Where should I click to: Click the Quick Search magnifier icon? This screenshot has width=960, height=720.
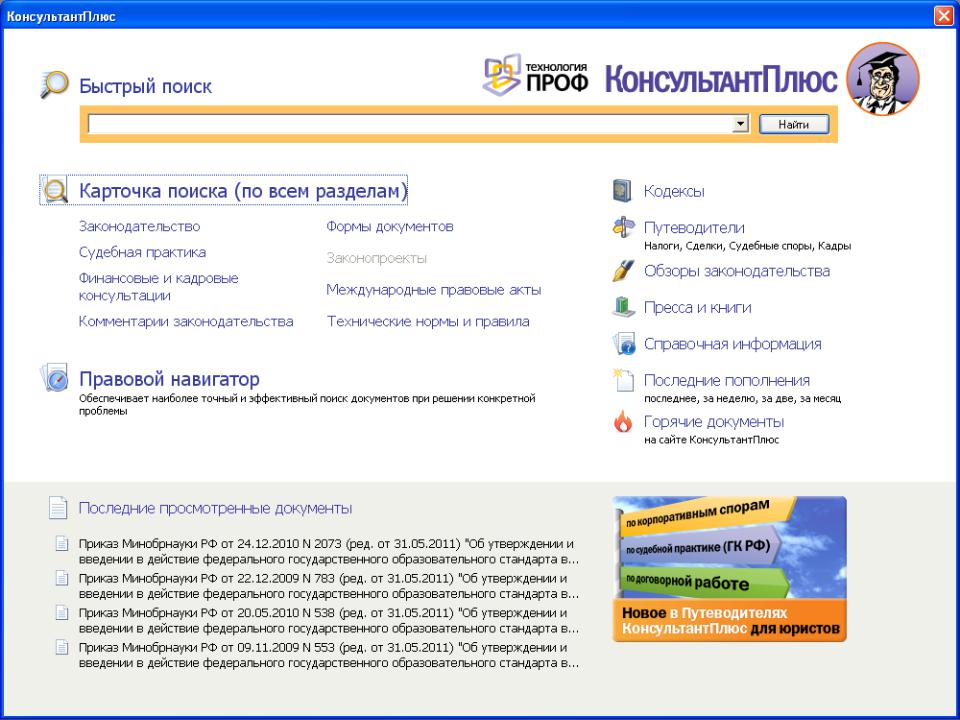coord(54,84)
